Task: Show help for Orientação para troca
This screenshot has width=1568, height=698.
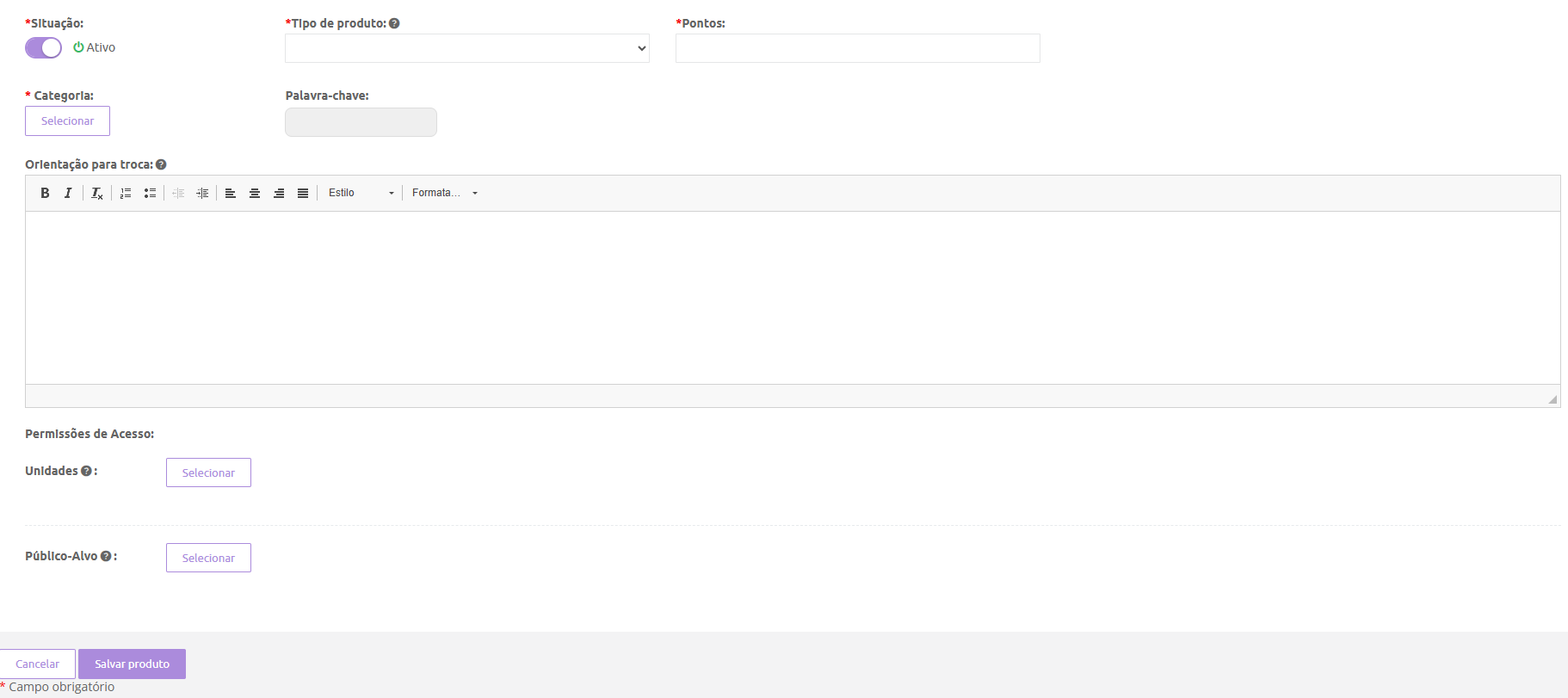Action: pos(161,164)
